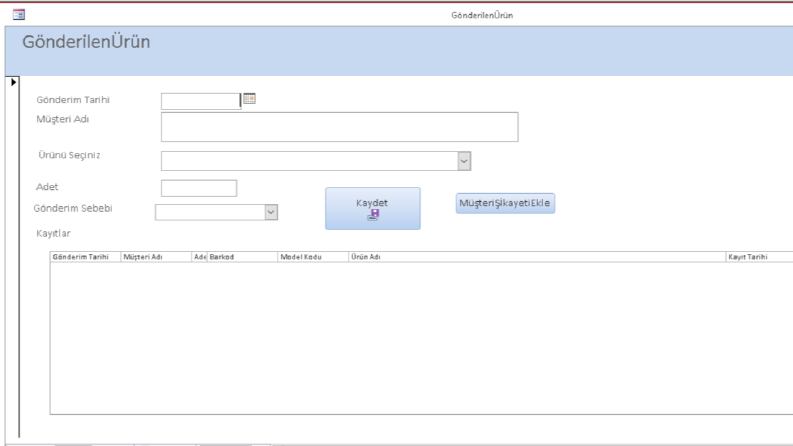Select the Model Kodu column header
This screenshot has height=446, width=793.
[313, 257]
